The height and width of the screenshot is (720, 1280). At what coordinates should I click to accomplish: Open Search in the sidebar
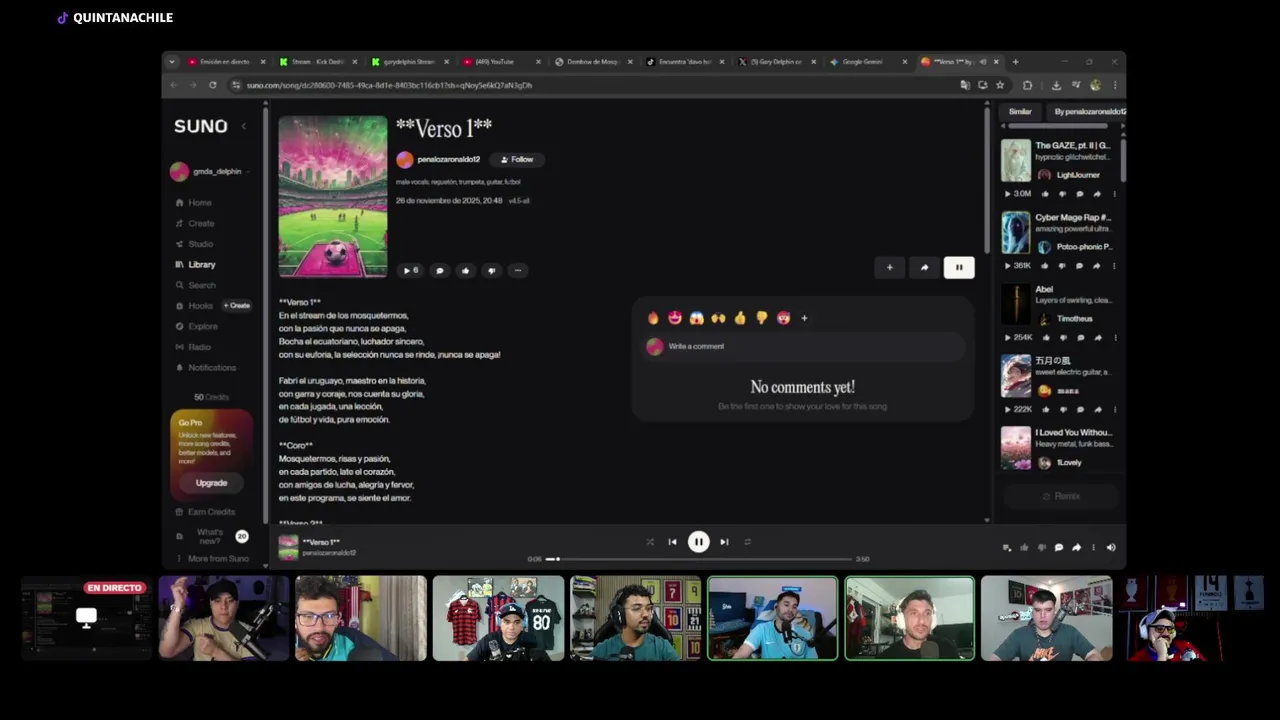tap(195, 285)
